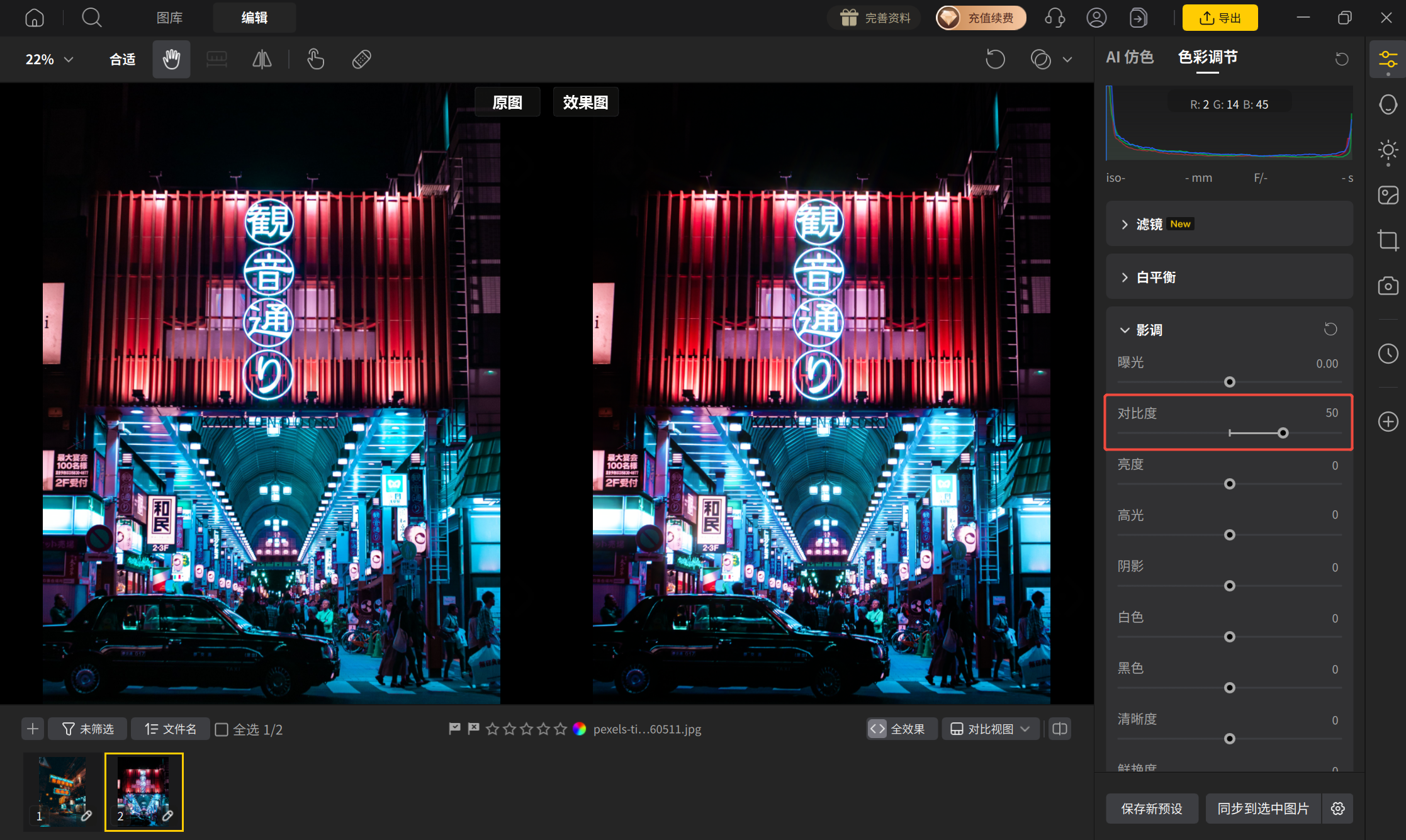Switch to the 编辑 tab
This screenshot has width=1406, height=840.
point(254,18)
